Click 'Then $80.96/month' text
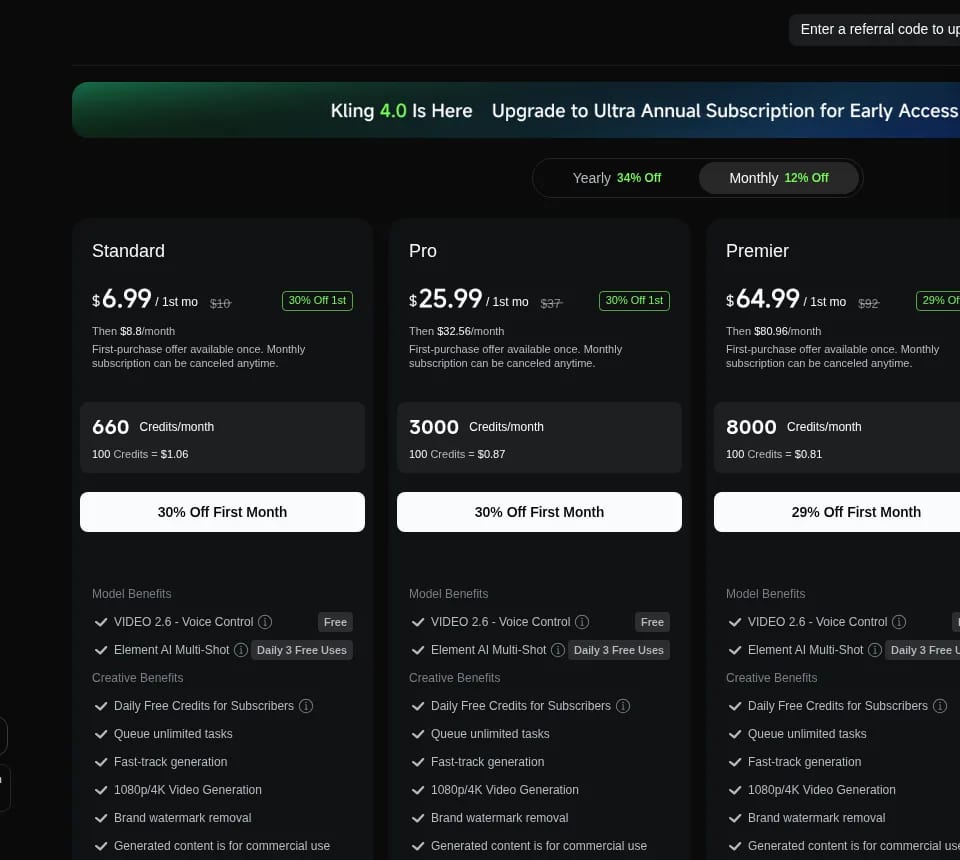The width and height of the screenshot is (960, 860). click(773, 331)
